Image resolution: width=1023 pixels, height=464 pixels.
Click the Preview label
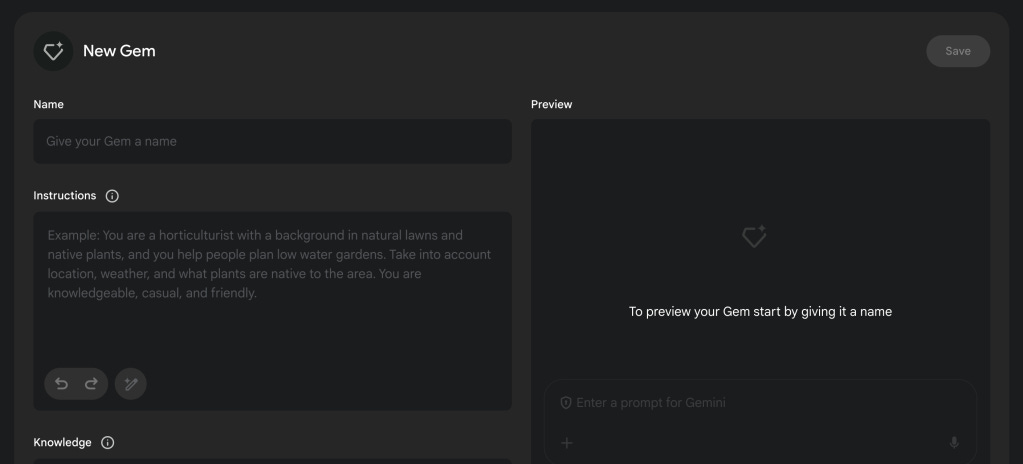(x=551, y=104)
